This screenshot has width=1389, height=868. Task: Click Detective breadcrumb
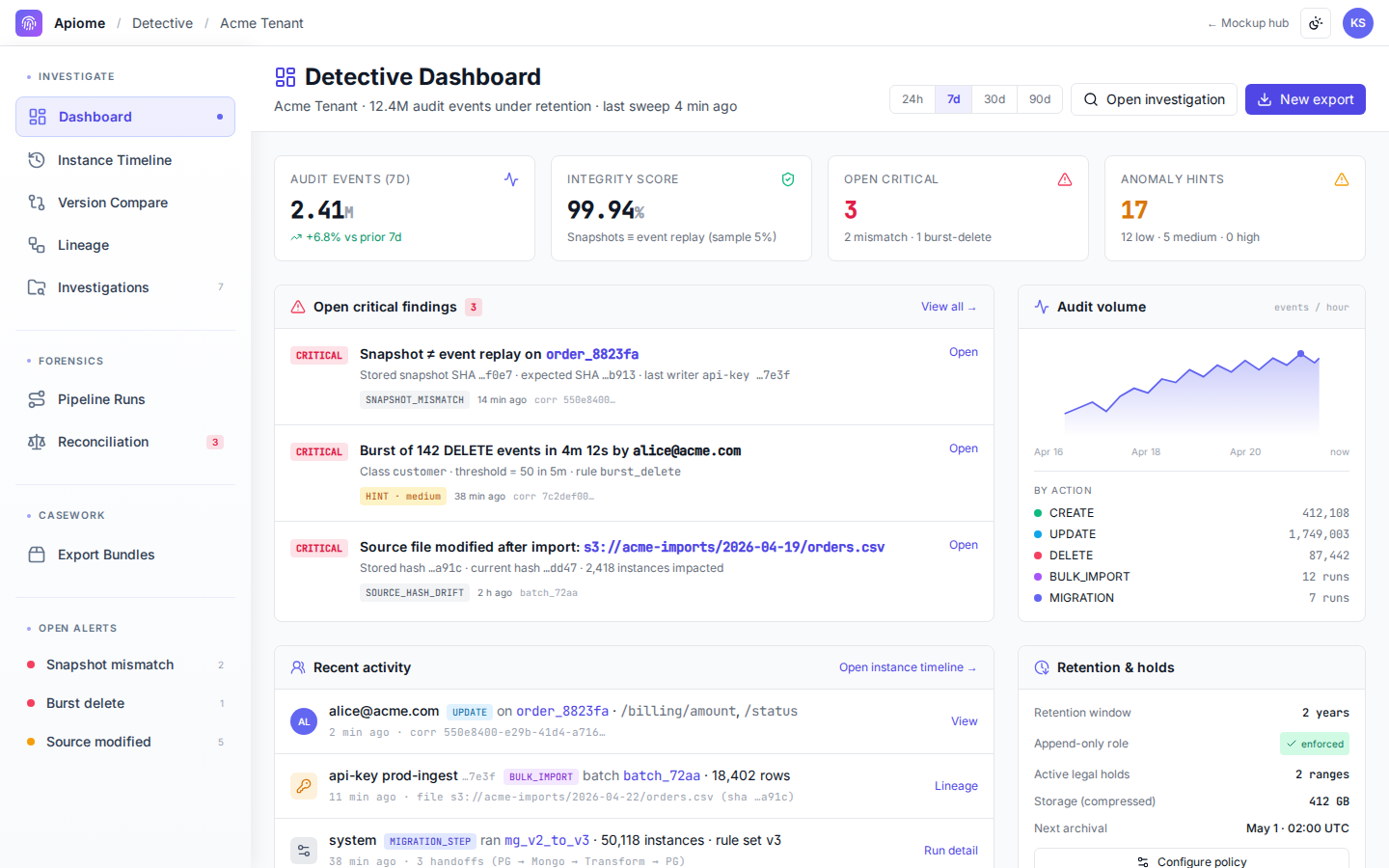[x=162, y=23]
